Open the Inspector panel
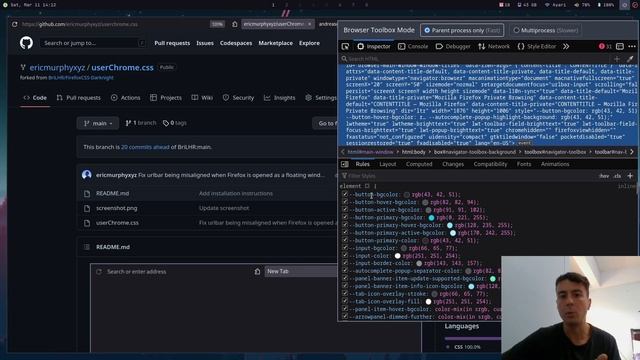Screen dimensions: 640x360 click(374, 47)
